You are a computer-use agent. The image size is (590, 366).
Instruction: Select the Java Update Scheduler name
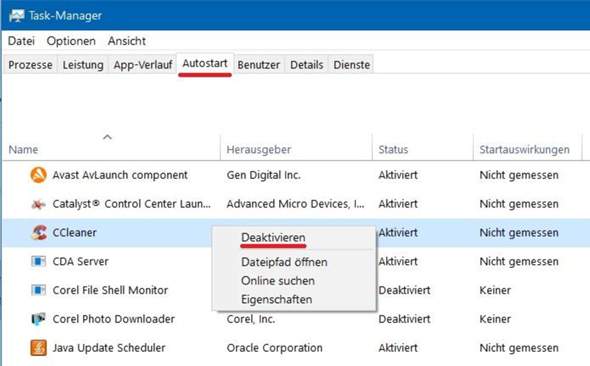tap(109, 348)
